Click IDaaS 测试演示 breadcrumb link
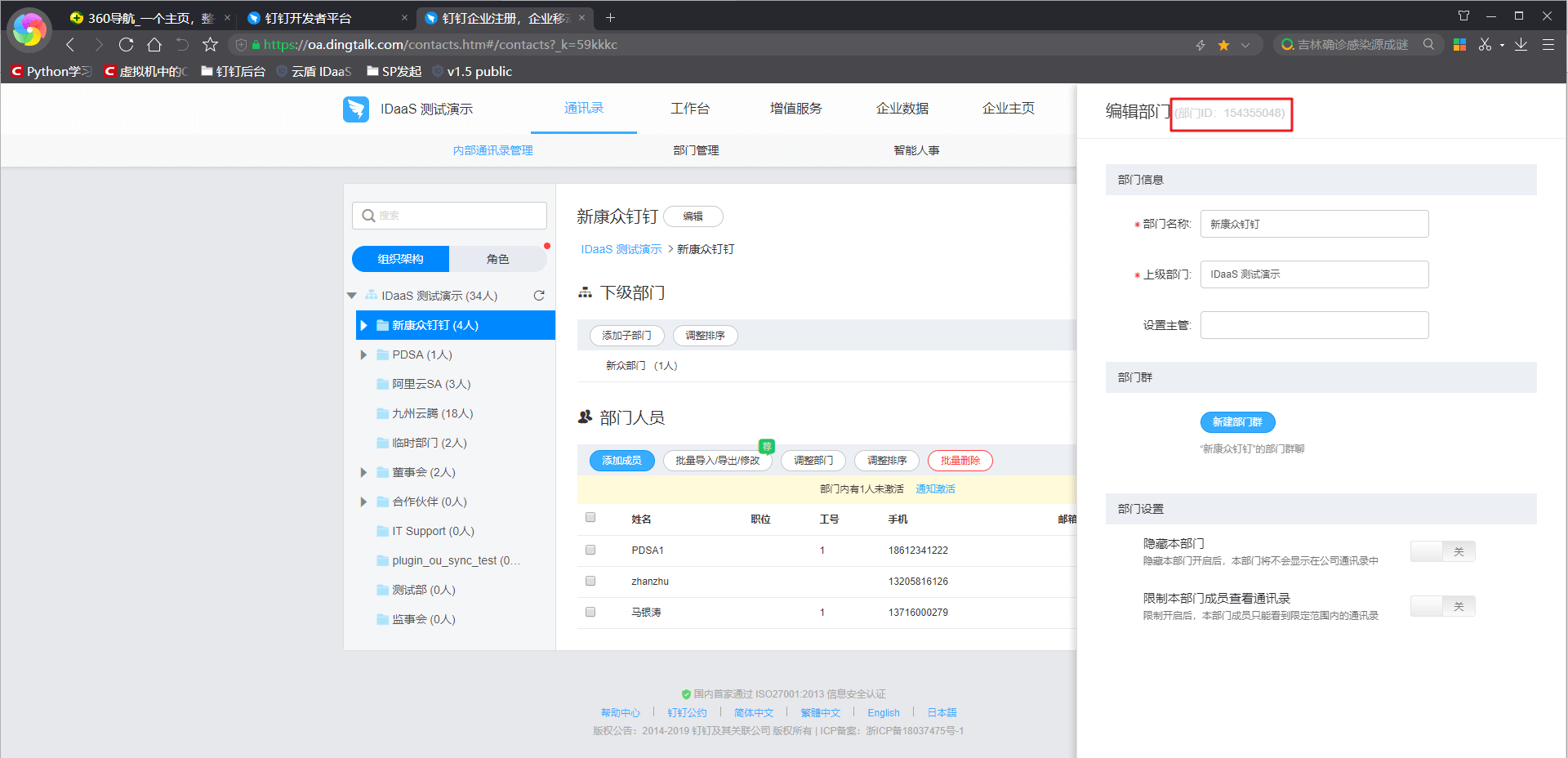 [x=621, y=249]
